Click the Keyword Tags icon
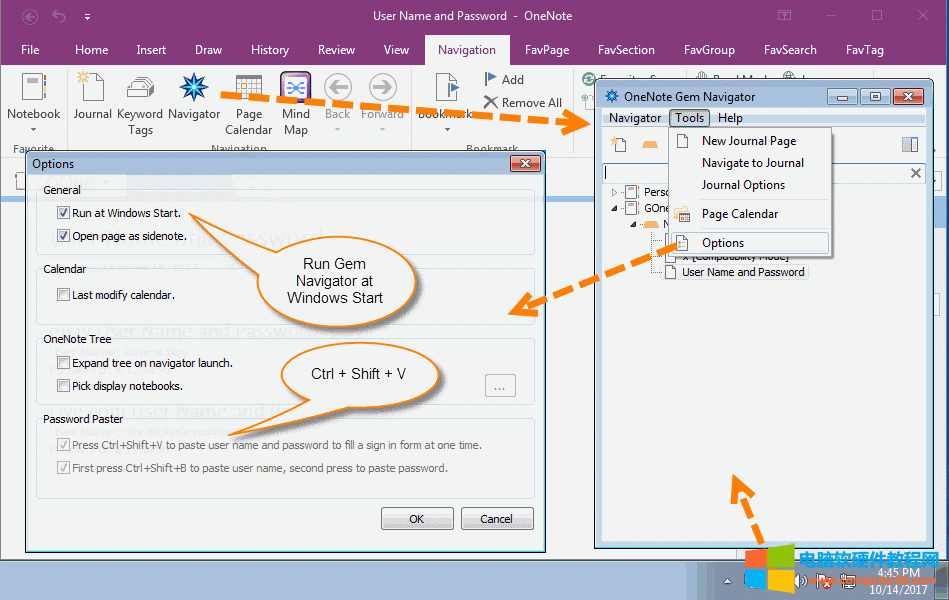This screenshot has width=949, height=600. (140, 90)
